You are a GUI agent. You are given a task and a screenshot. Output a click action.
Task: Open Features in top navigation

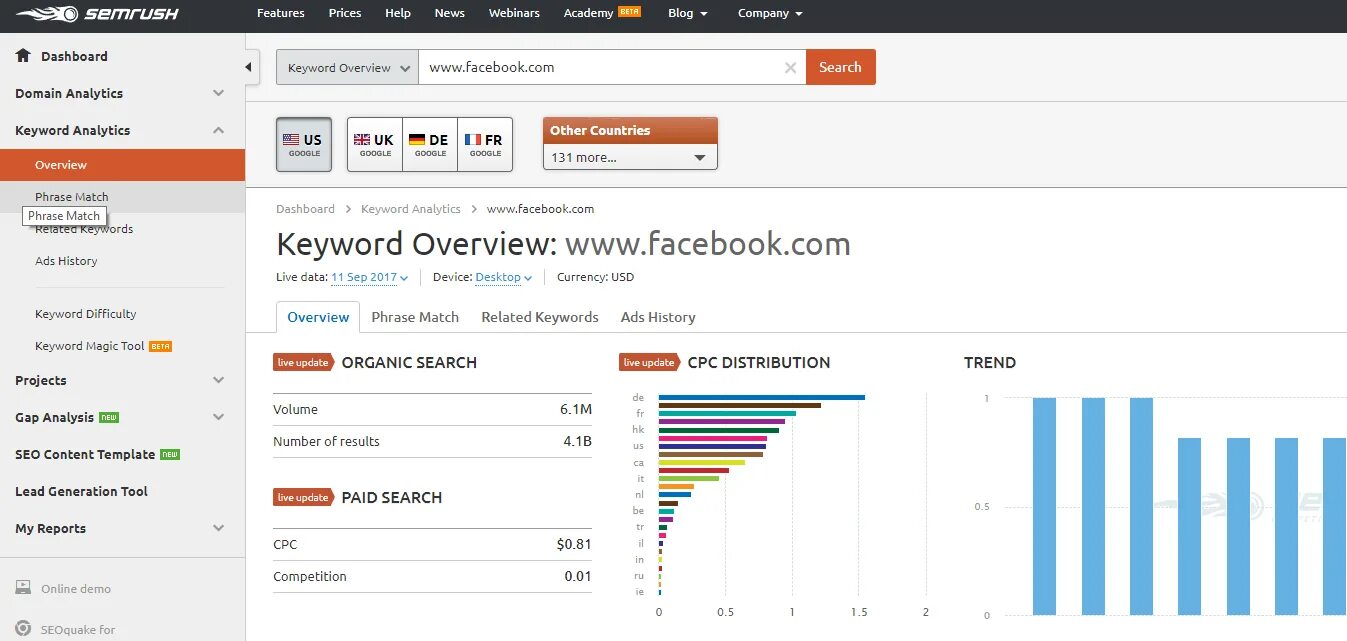tap(281, 13)
